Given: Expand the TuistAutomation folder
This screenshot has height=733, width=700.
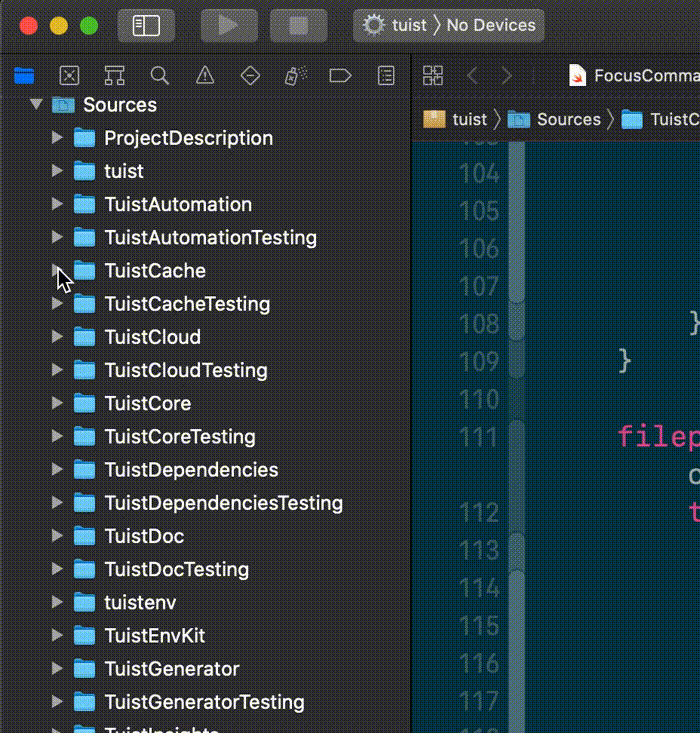Looking at the screenshot, I should click(x=57, y=204).
